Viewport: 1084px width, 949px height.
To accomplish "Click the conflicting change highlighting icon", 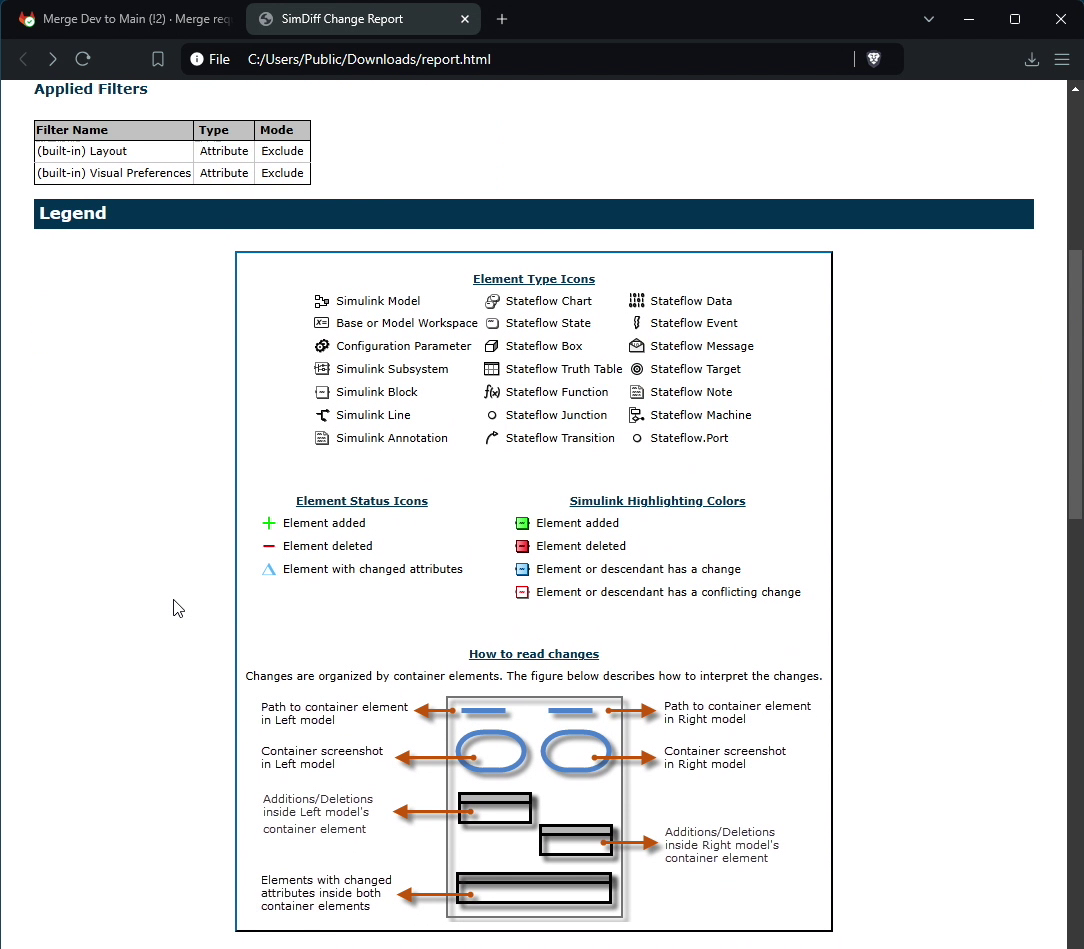I will 522,592.
